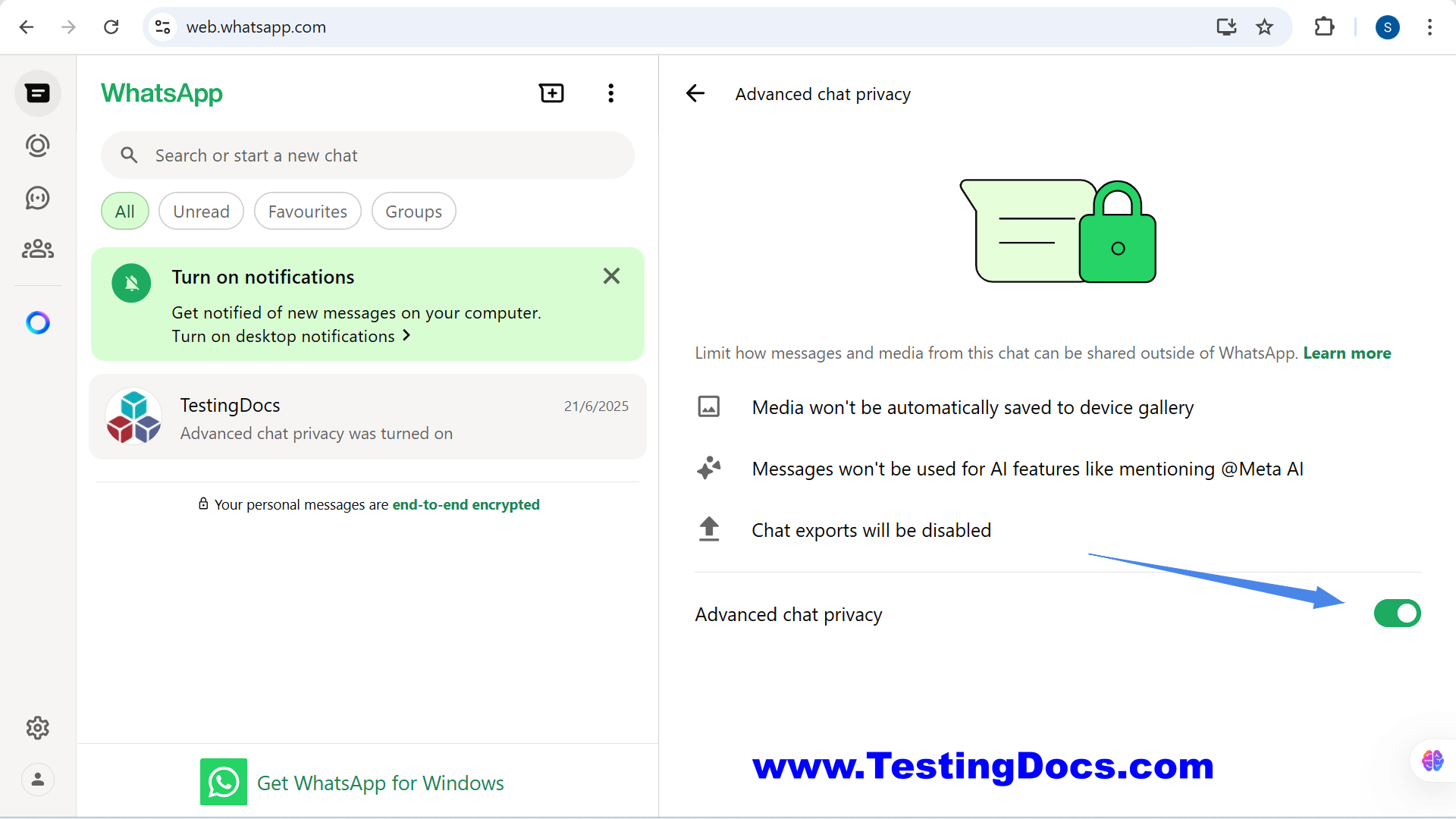
Task: Open the Channels icon in the sidebar
Action: click(x=38, y=198)
